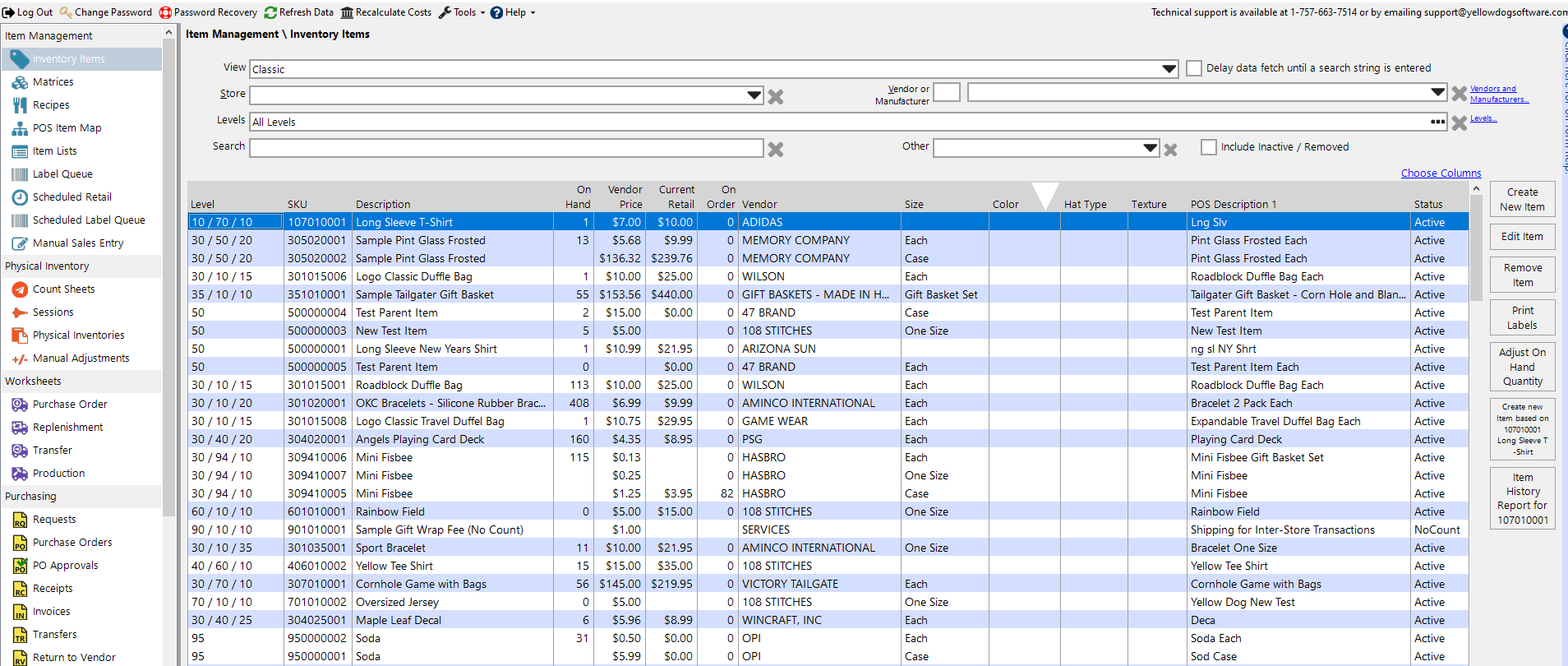Click Refresh Data in toolbar
This screenshot has width=1568, height=666.
coord(298,12)
